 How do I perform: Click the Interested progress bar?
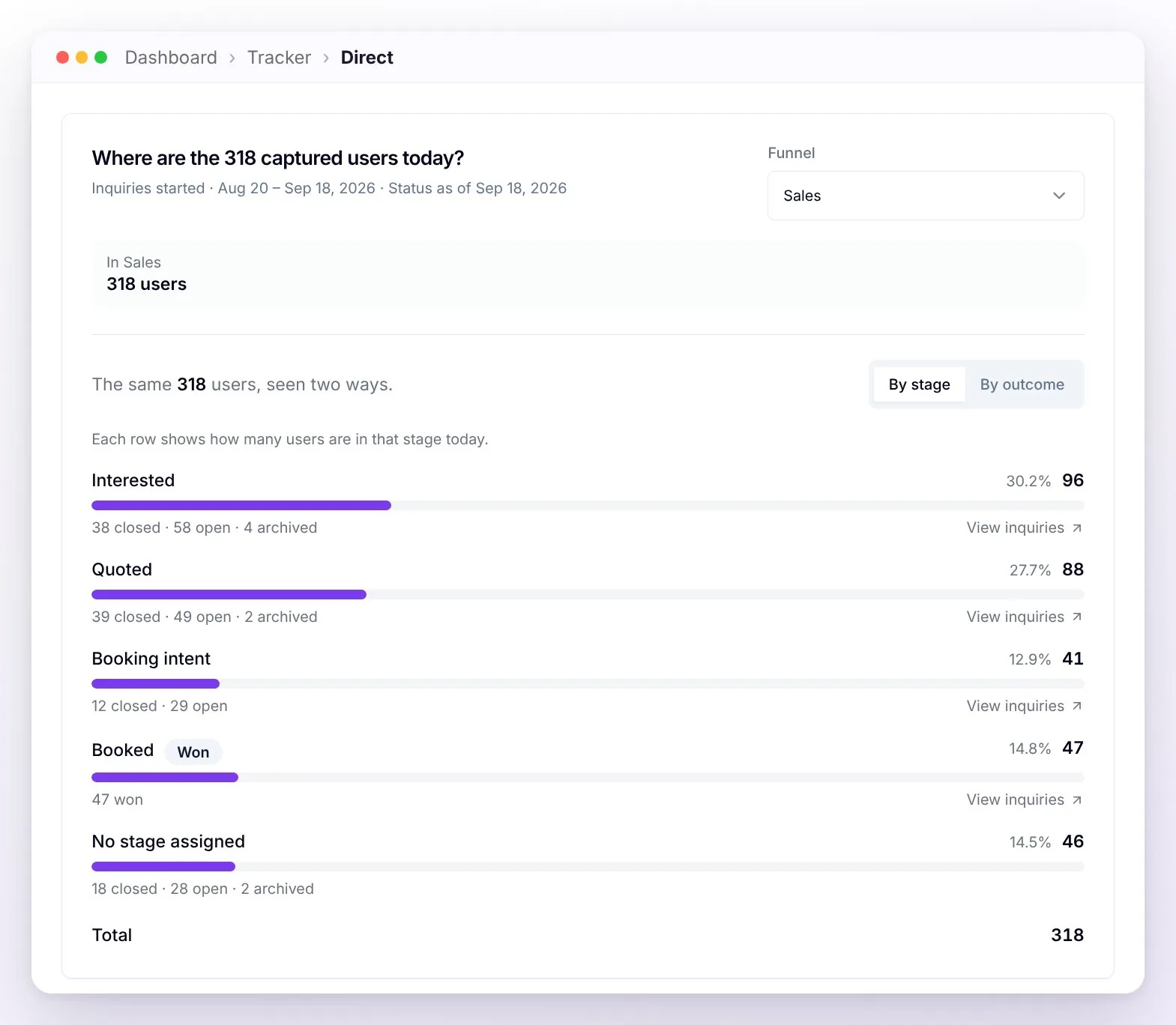click(x=588, y=505)
